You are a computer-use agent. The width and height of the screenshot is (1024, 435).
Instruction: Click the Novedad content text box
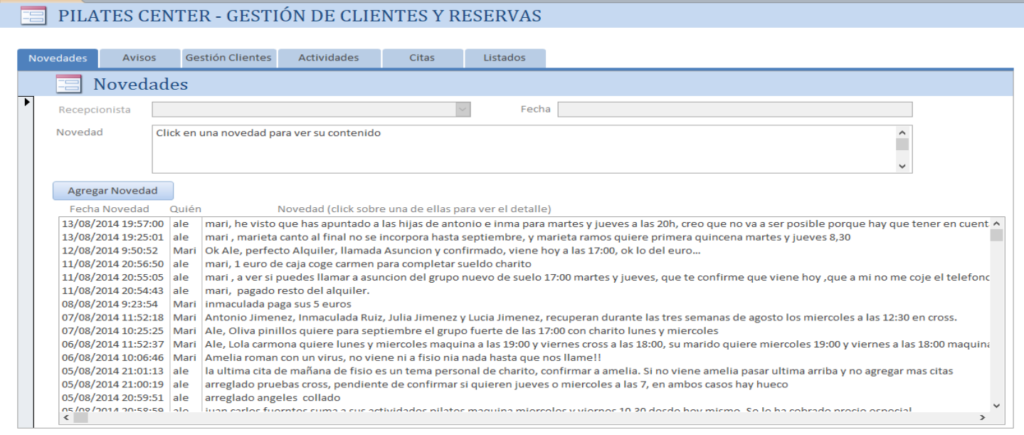[x=522, y=149]
